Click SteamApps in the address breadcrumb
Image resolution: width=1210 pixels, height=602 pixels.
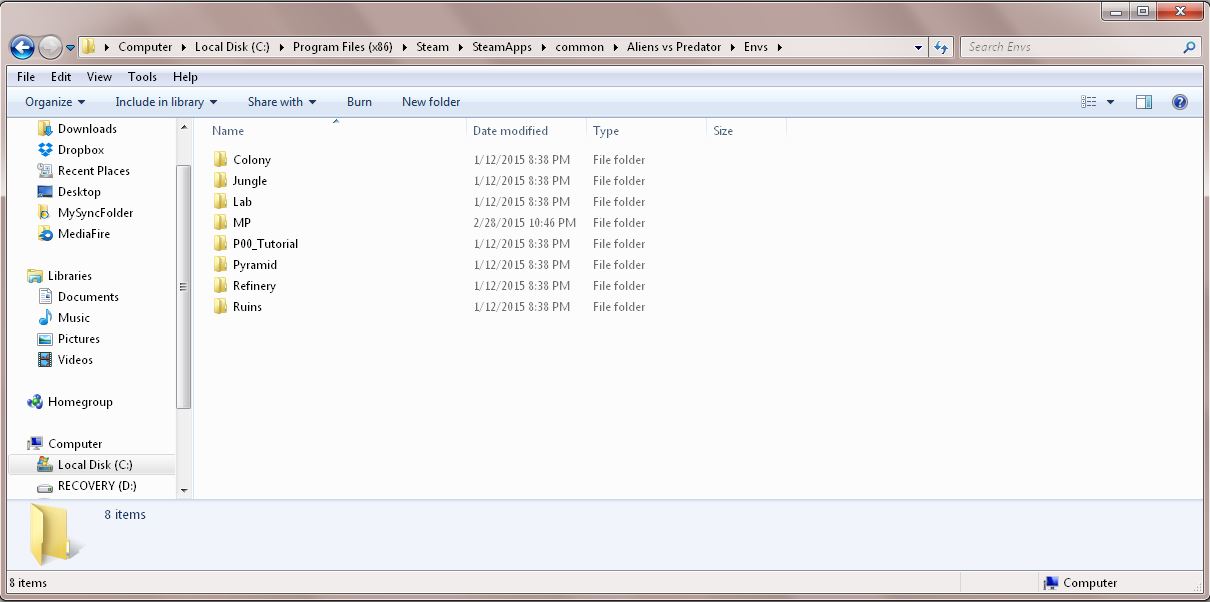point(502,47)
